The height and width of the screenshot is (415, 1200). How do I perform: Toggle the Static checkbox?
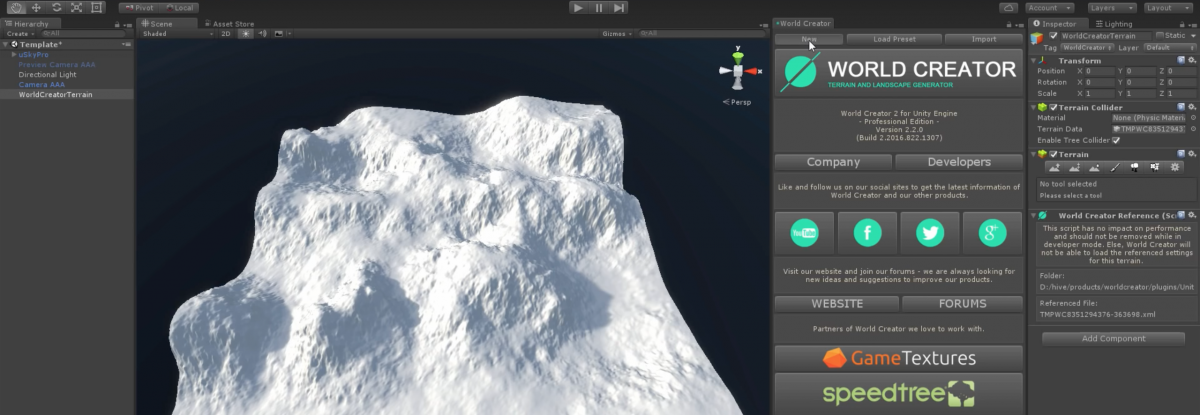1159,35
